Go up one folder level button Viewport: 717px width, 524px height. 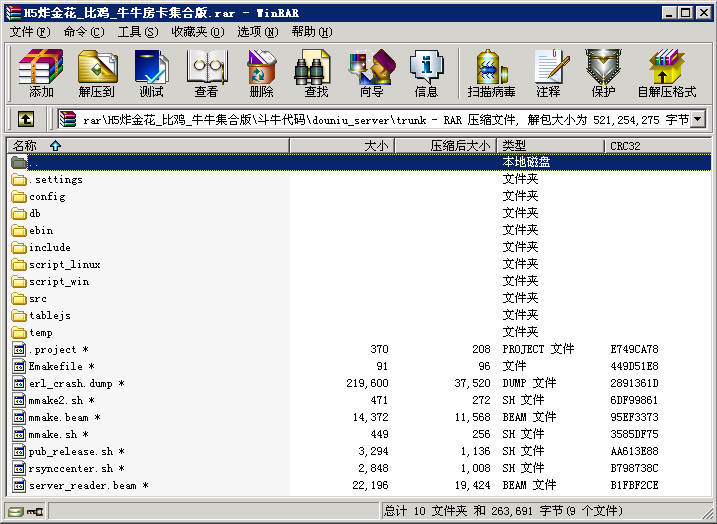(26, 119)
